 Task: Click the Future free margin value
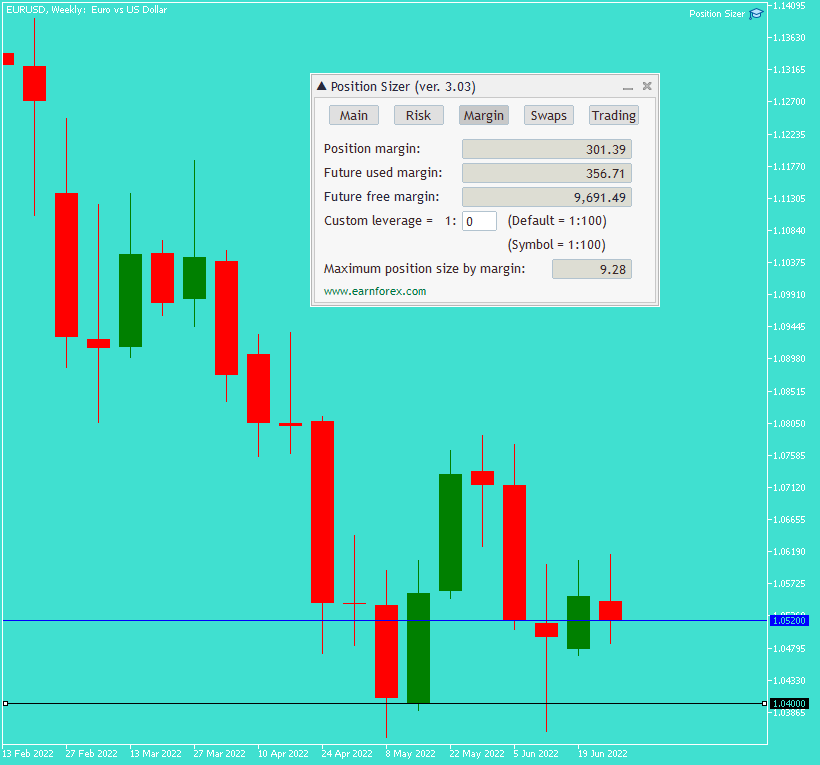[546, 196]
